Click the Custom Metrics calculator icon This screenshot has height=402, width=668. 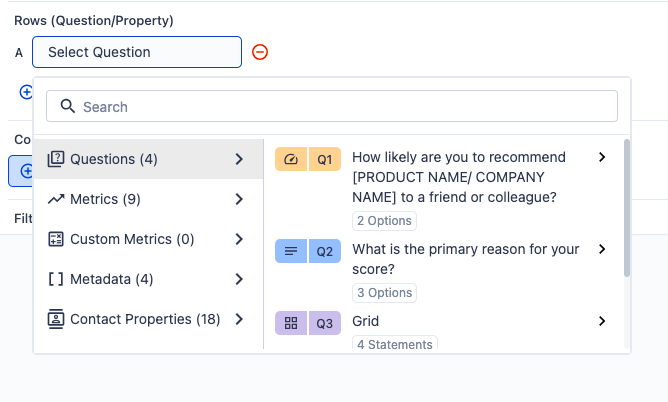(56, 239)
